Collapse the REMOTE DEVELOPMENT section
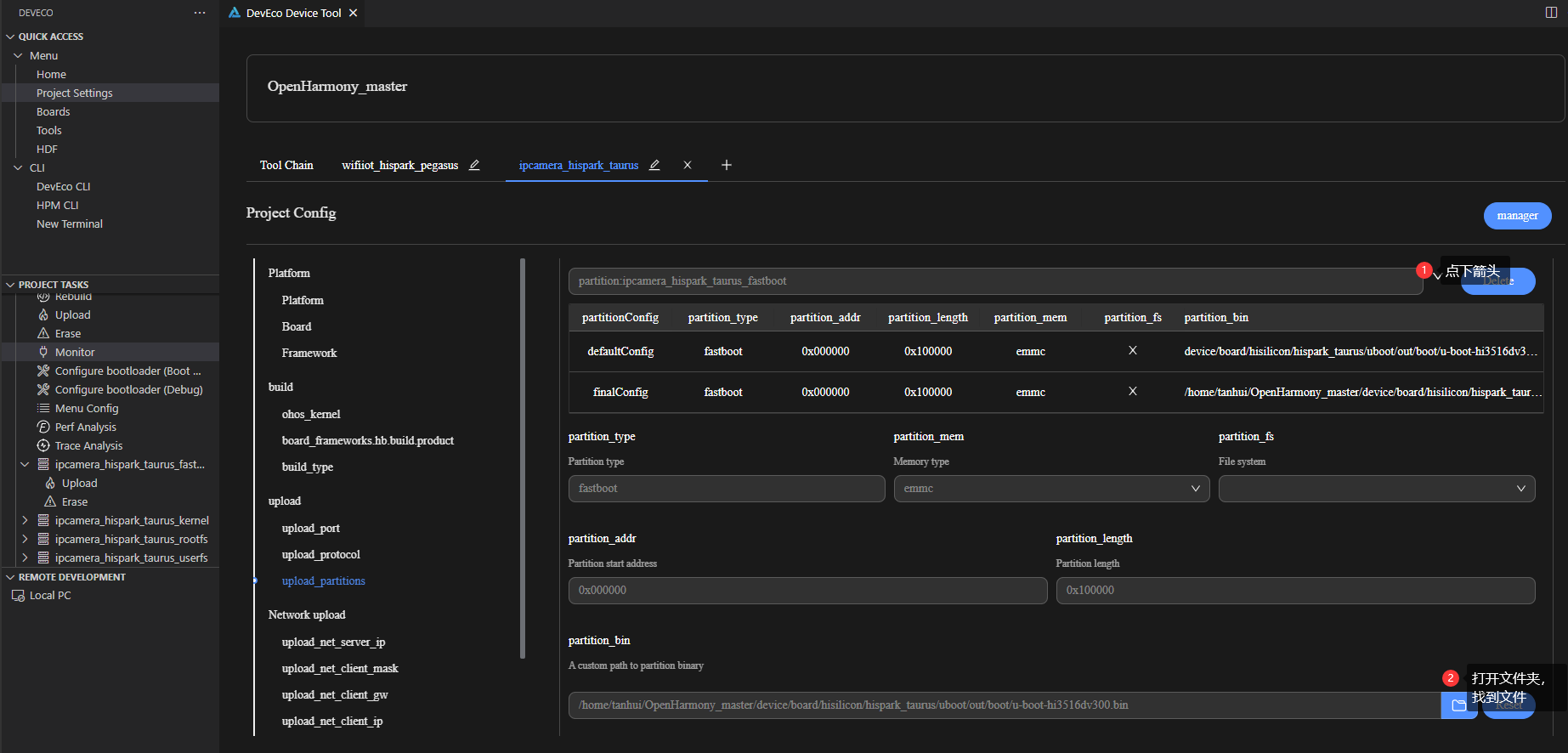The image size is (1568, 753). (10, 577)
